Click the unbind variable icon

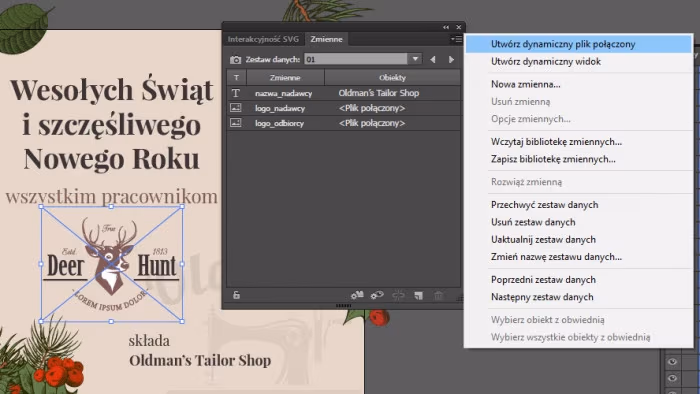point(398,295)
